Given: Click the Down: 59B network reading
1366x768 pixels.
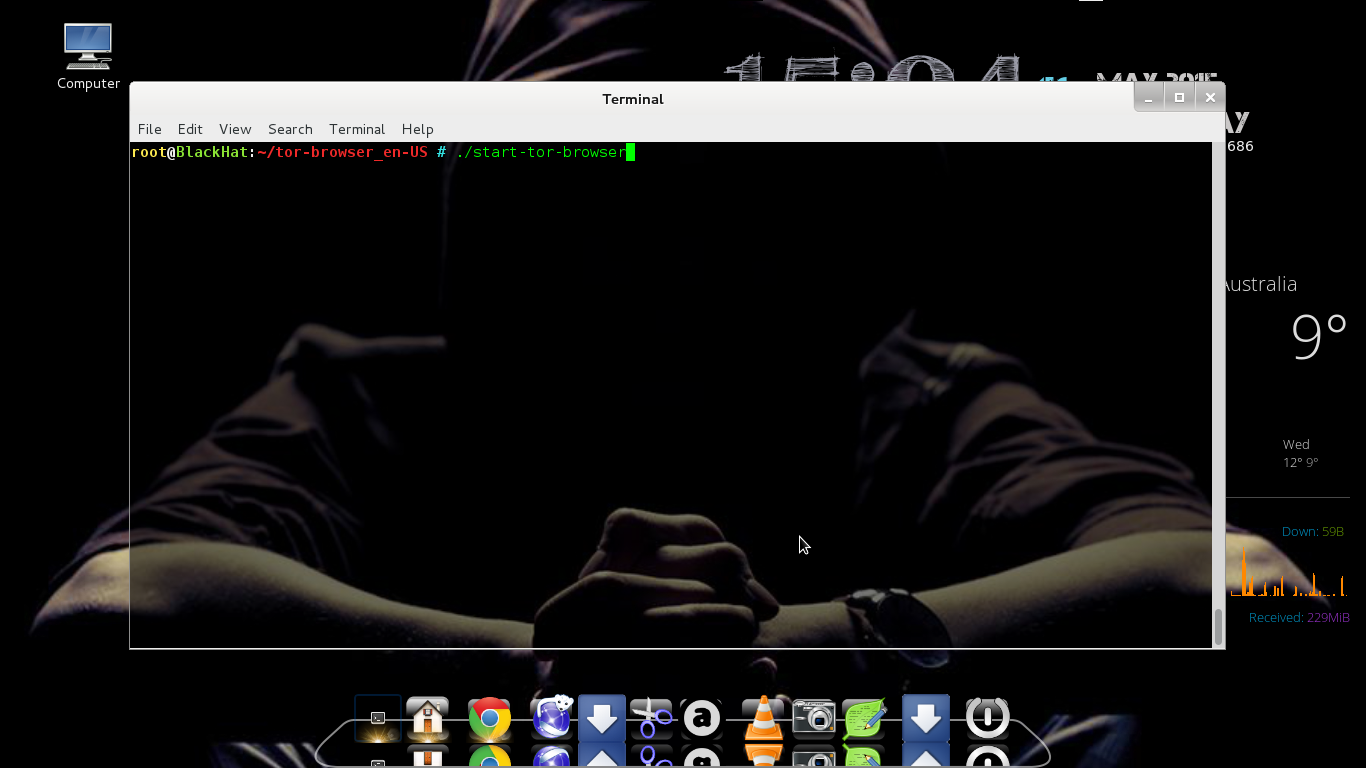Looking at the screenshot, I should [x=1313, y=531].
